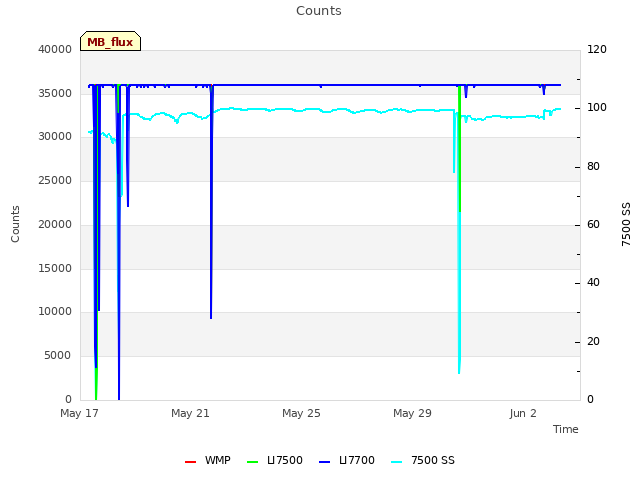Click the 60 right axis tick label
640x480 pixels.
tap(593, 224)
